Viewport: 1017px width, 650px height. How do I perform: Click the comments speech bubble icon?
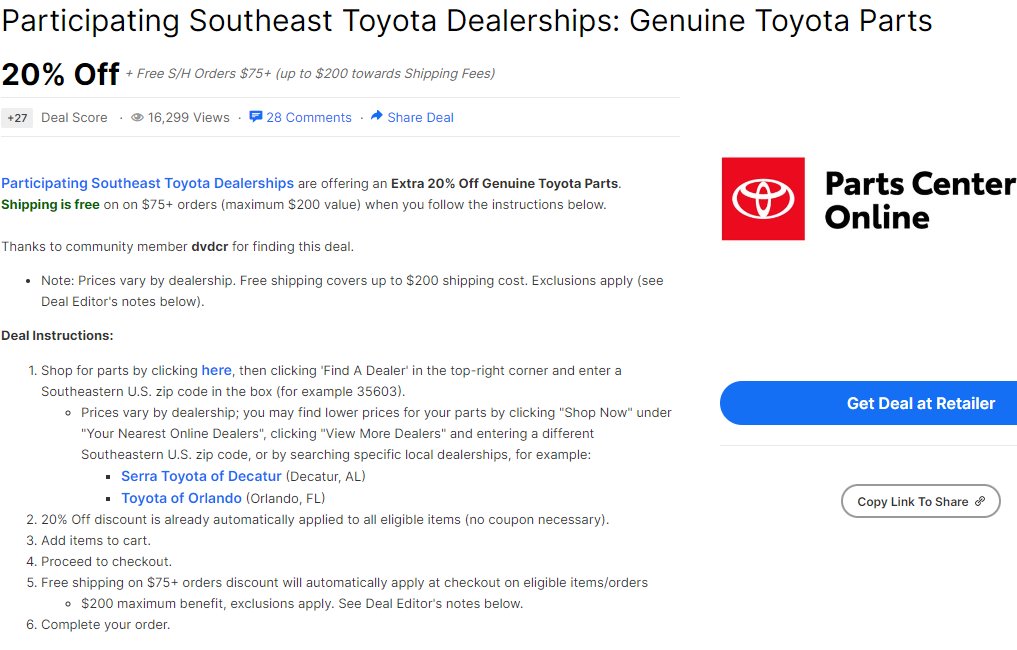[256, 117]
